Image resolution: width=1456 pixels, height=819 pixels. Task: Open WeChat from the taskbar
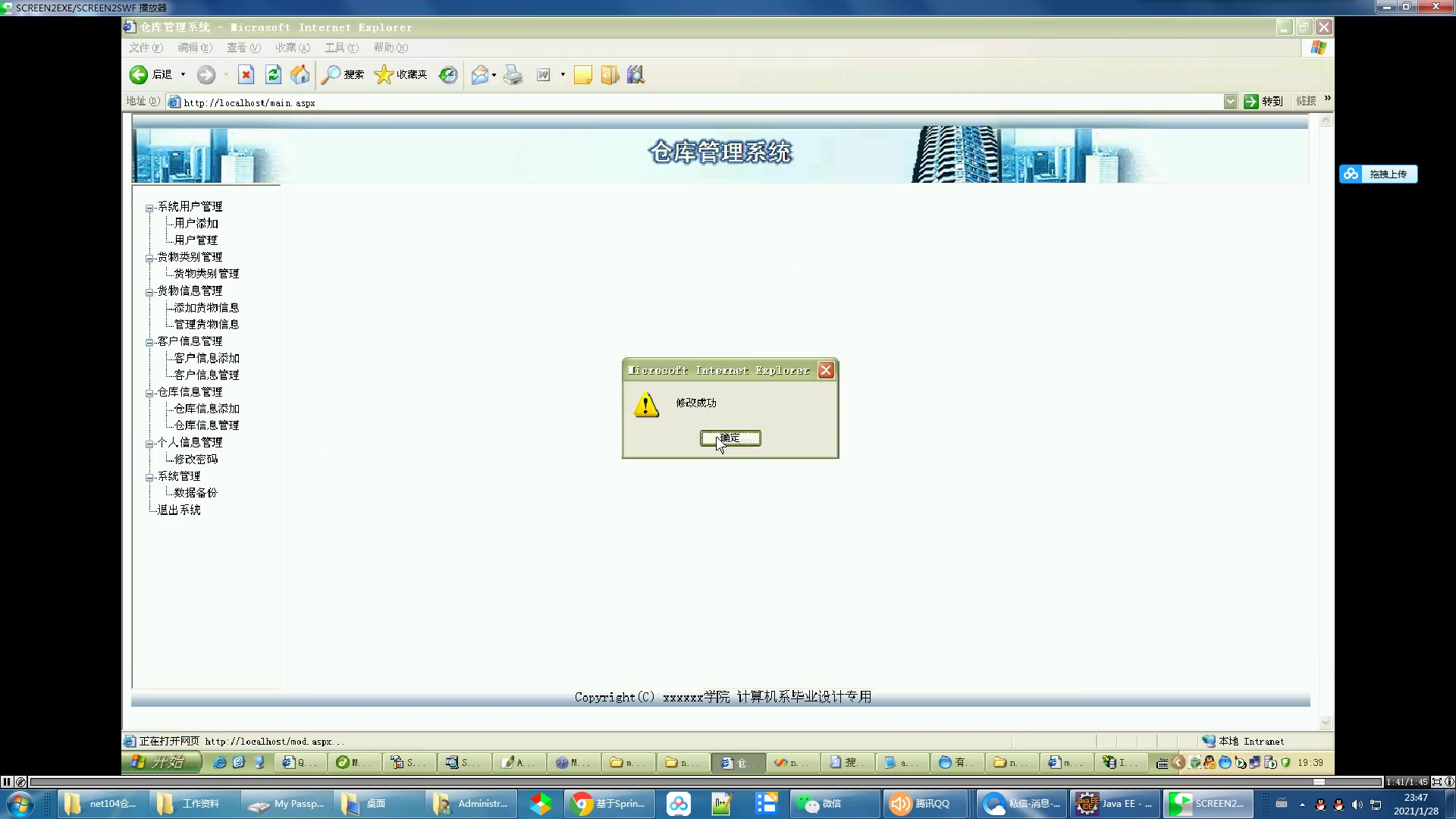[x=834, y=803]
